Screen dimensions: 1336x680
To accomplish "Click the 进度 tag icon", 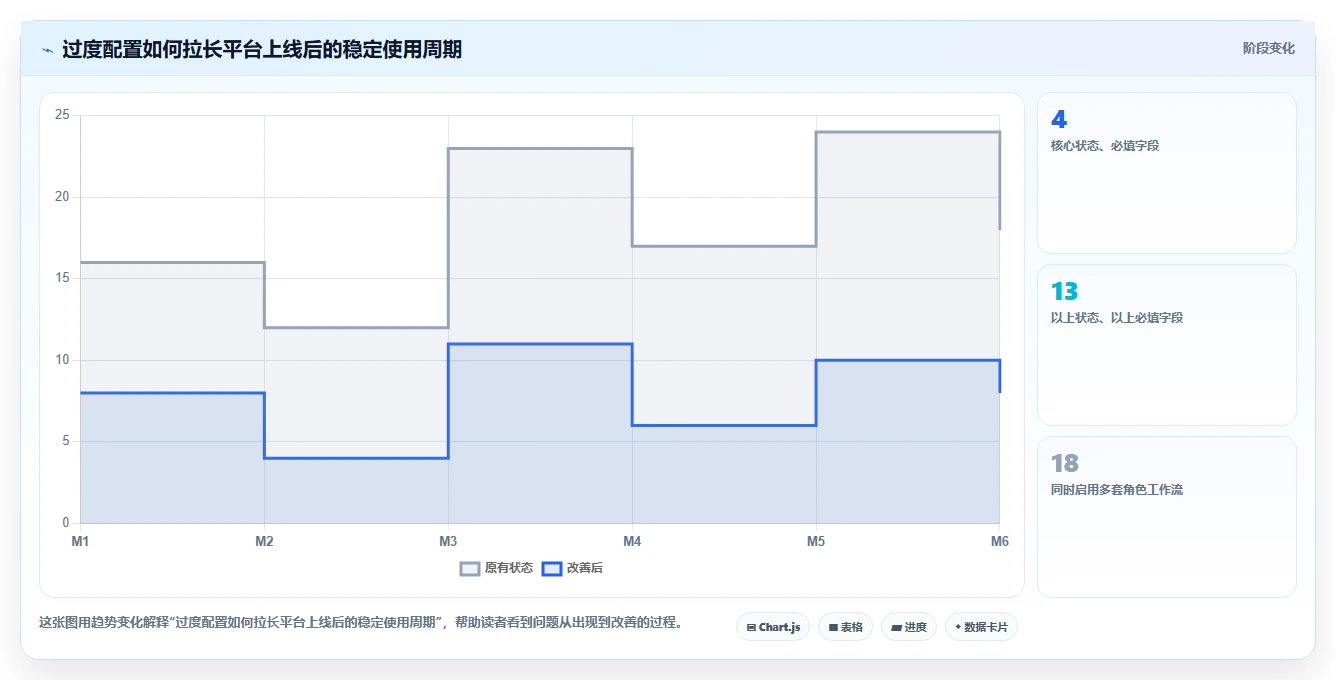I will click(x=896, y=628).
